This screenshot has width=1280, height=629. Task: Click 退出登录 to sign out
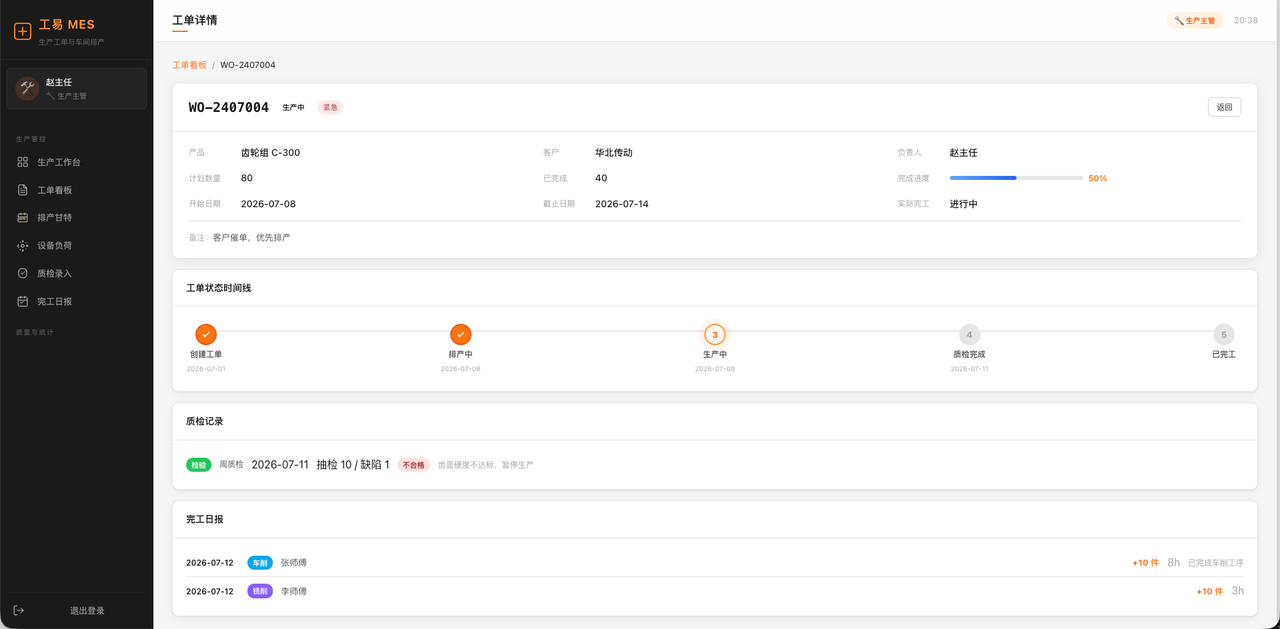click(x=77, y=610)
